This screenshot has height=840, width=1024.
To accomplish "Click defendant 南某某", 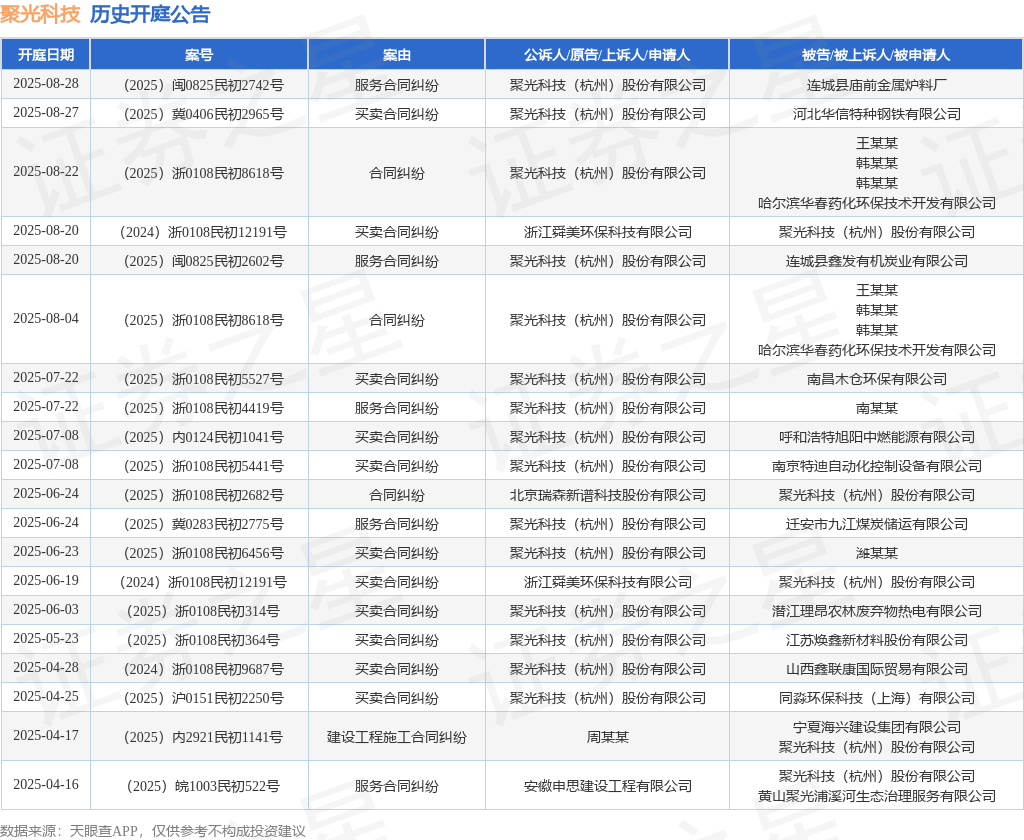I will coord(876,408).
